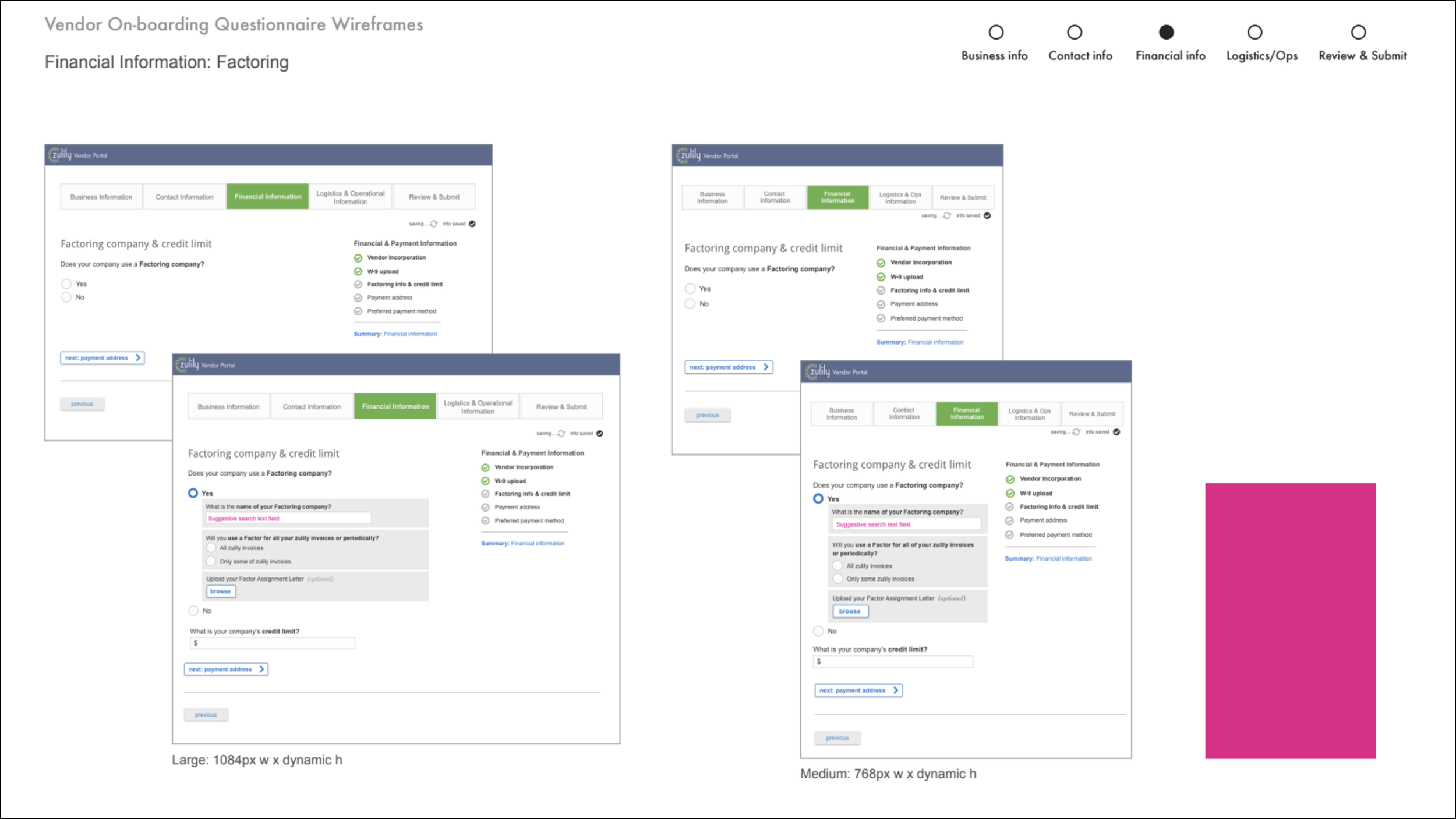Select Yes radio in top-left wireframe
Viewport: 1456px width, 819px height.
pos(66,284)
